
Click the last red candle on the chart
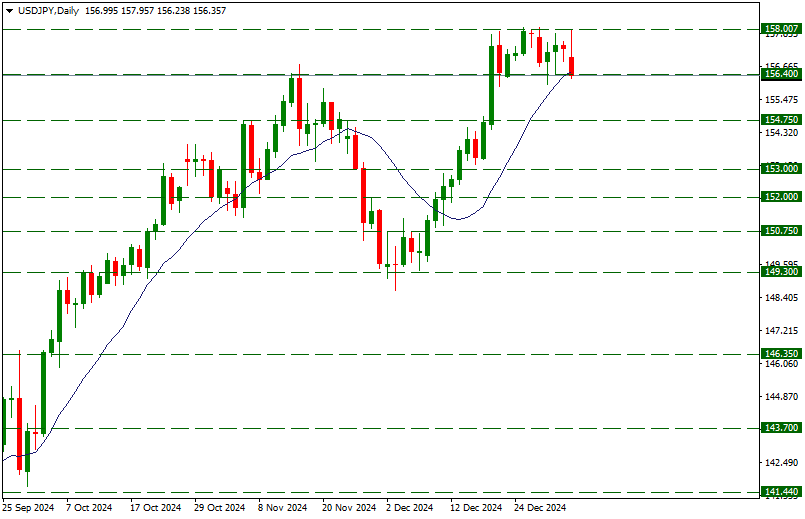pos(571,66)
